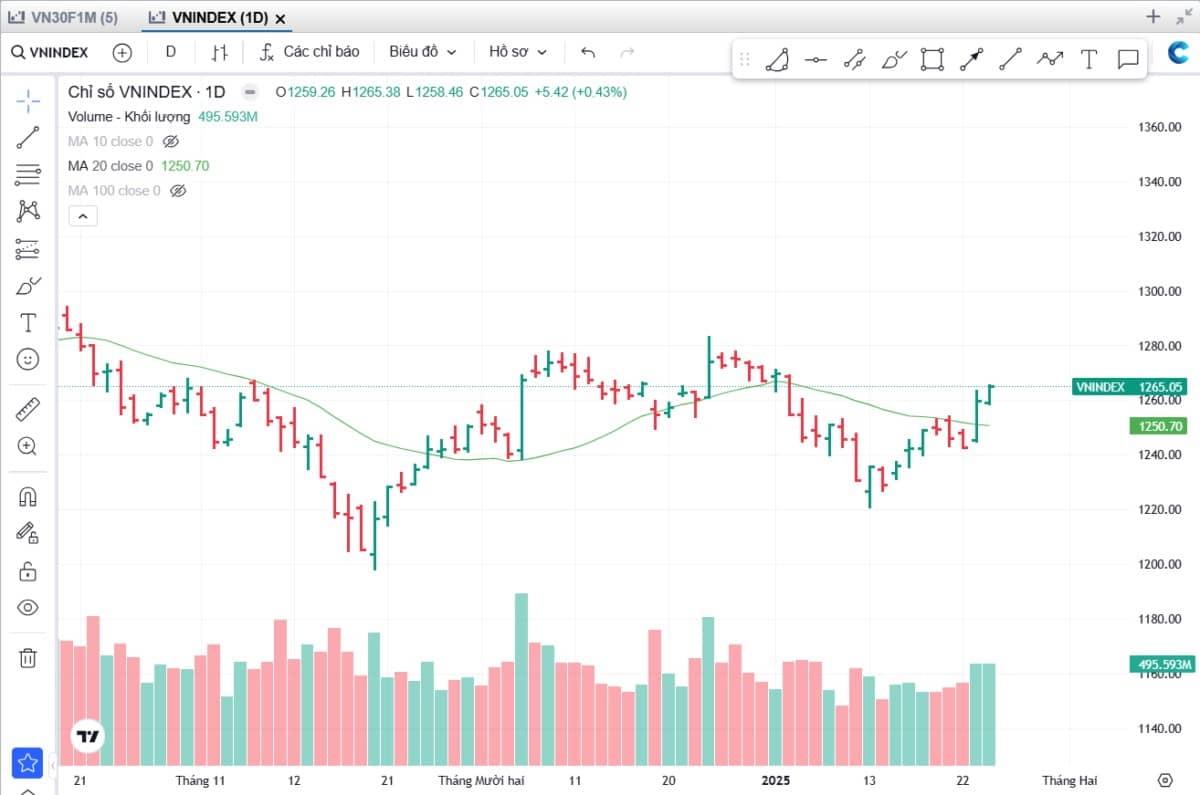
Task: Select the brush tool in left sidebar
Action: click(x=28, y=286)
